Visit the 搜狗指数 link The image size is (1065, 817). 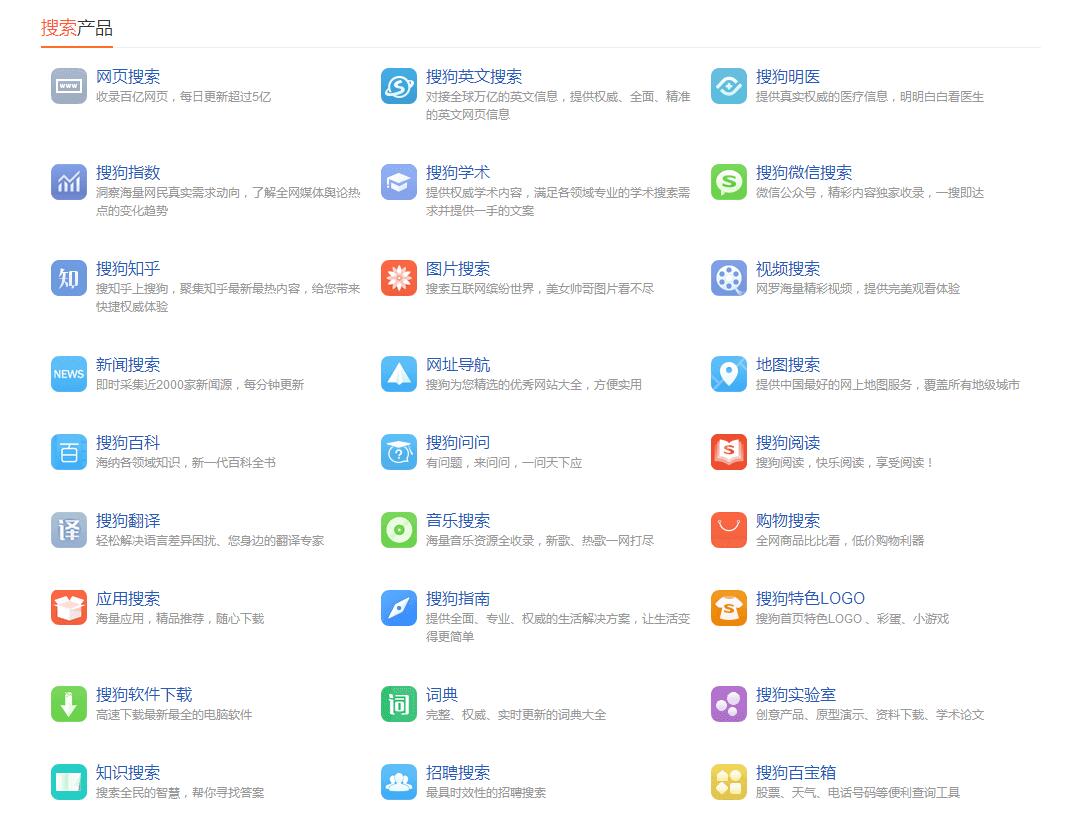click(x=128, y=173)
